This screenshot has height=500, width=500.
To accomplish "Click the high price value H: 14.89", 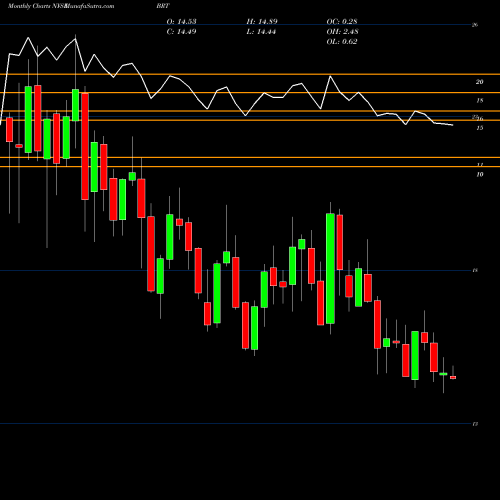I will point(262,22).
